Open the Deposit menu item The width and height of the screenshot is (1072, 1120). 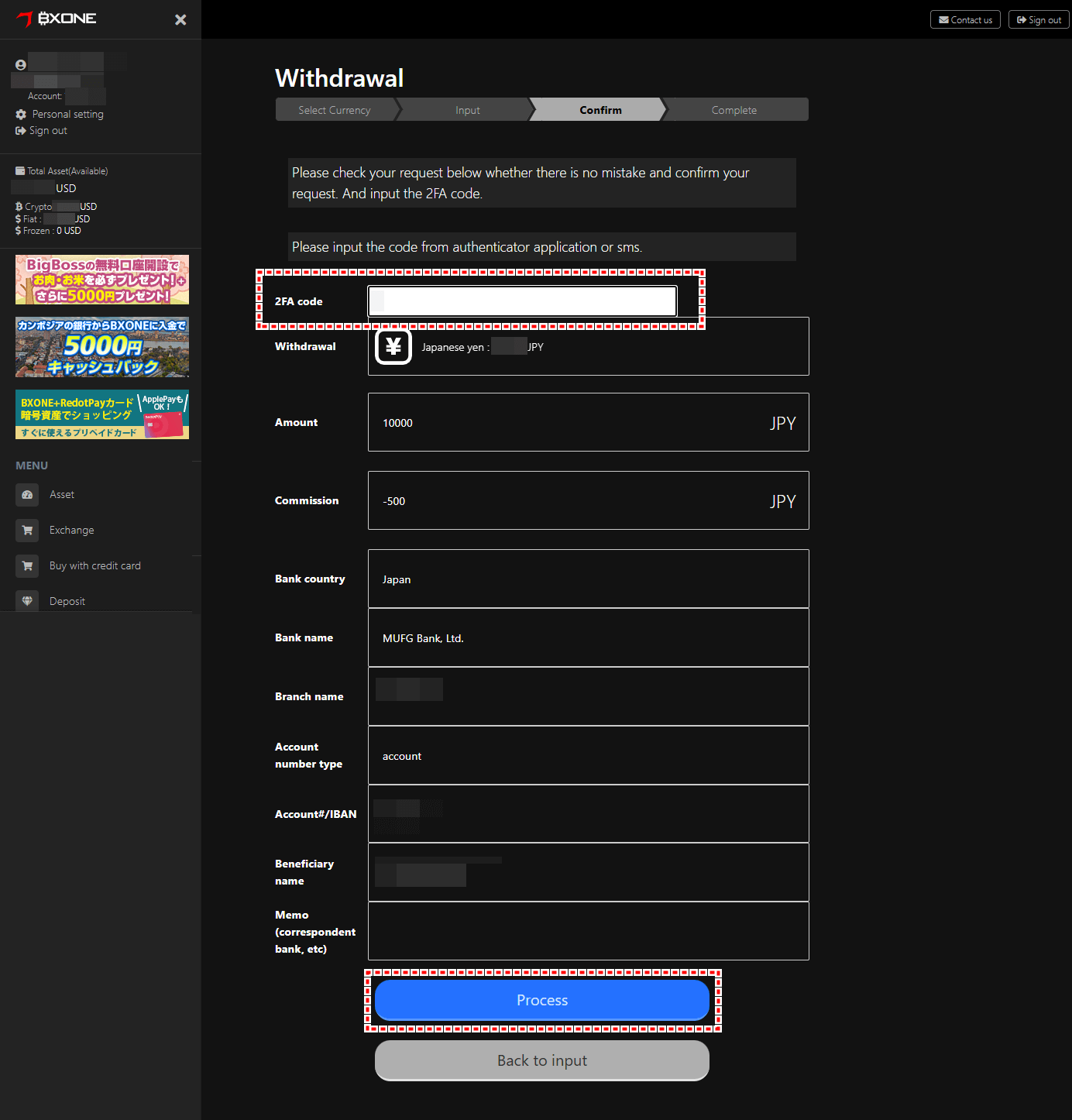tap(67, 601)
